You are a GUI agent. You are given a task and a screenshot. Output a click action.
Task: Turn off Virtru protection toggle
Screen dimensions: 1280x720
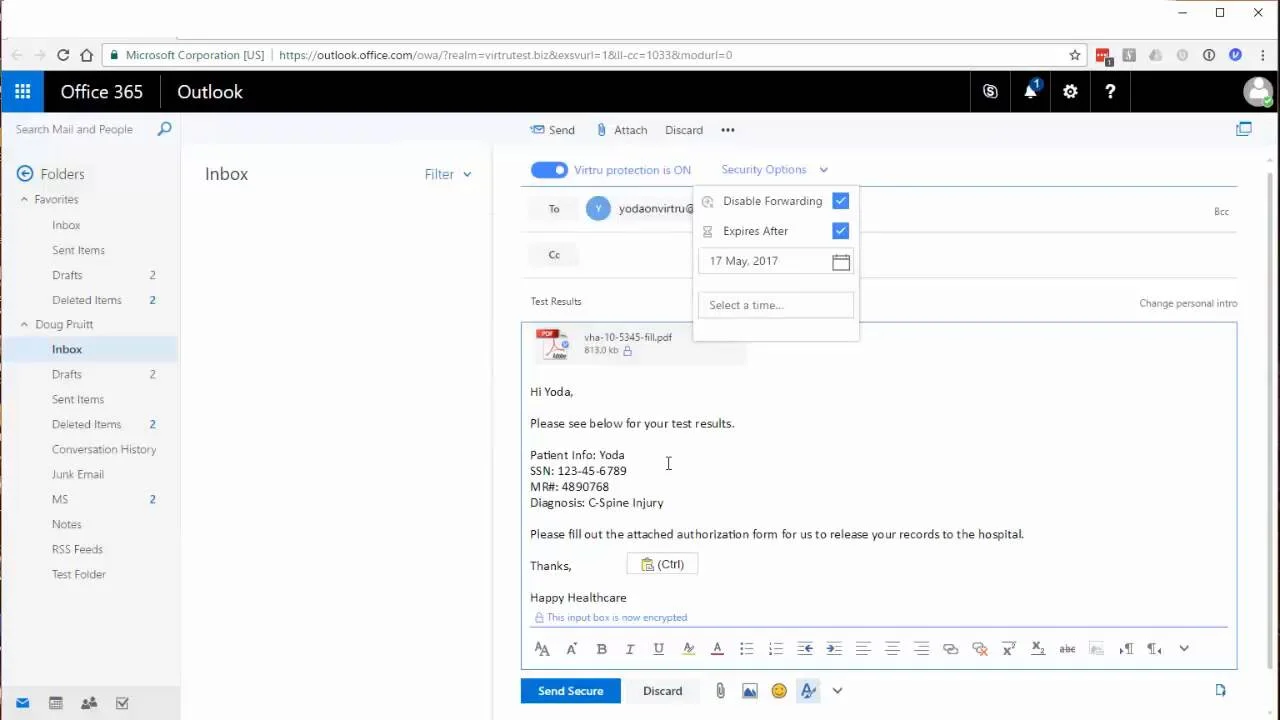pos(549,170)
